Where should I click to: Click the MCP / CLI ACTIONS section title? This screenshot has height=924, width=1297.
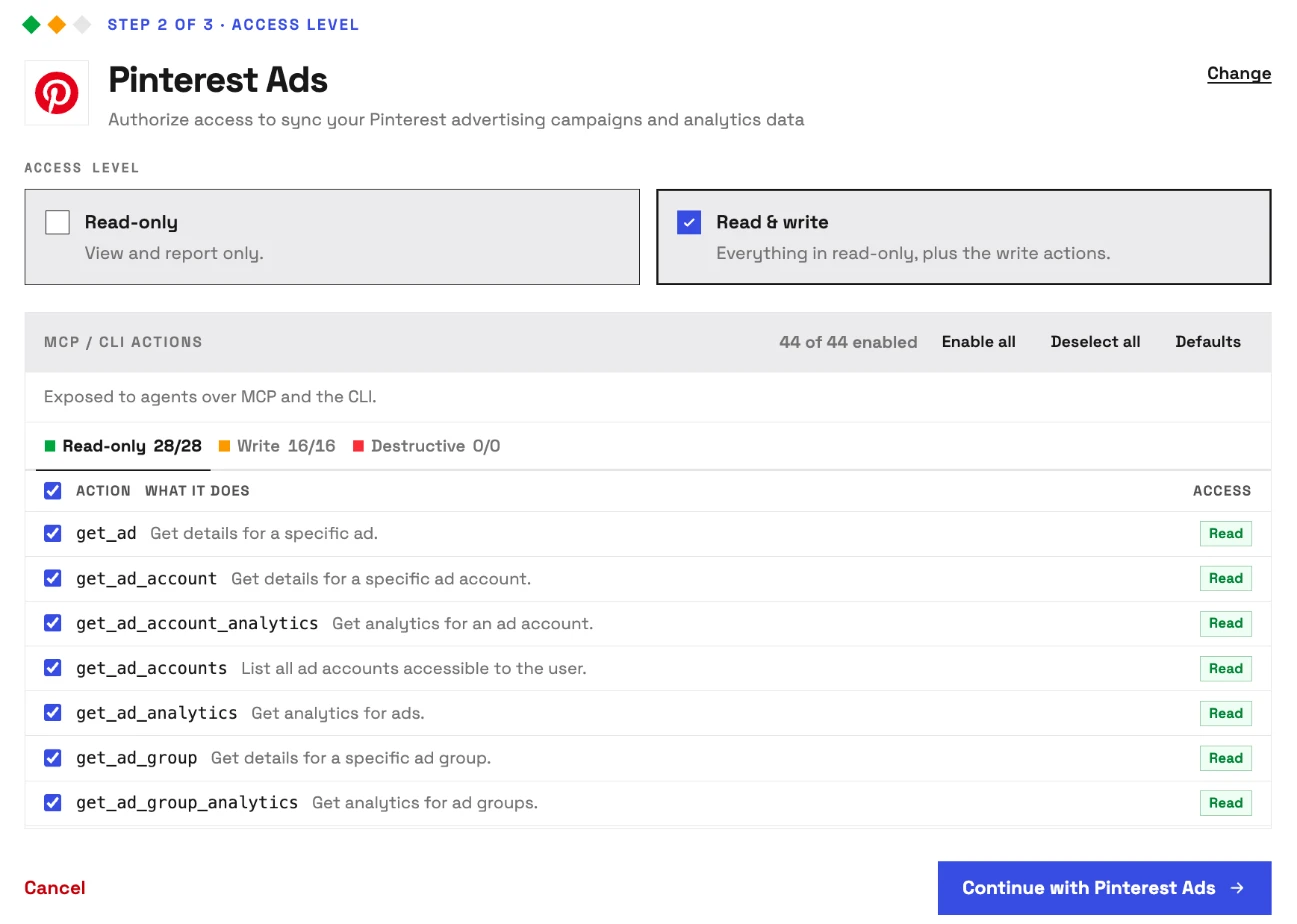[123, 342]
